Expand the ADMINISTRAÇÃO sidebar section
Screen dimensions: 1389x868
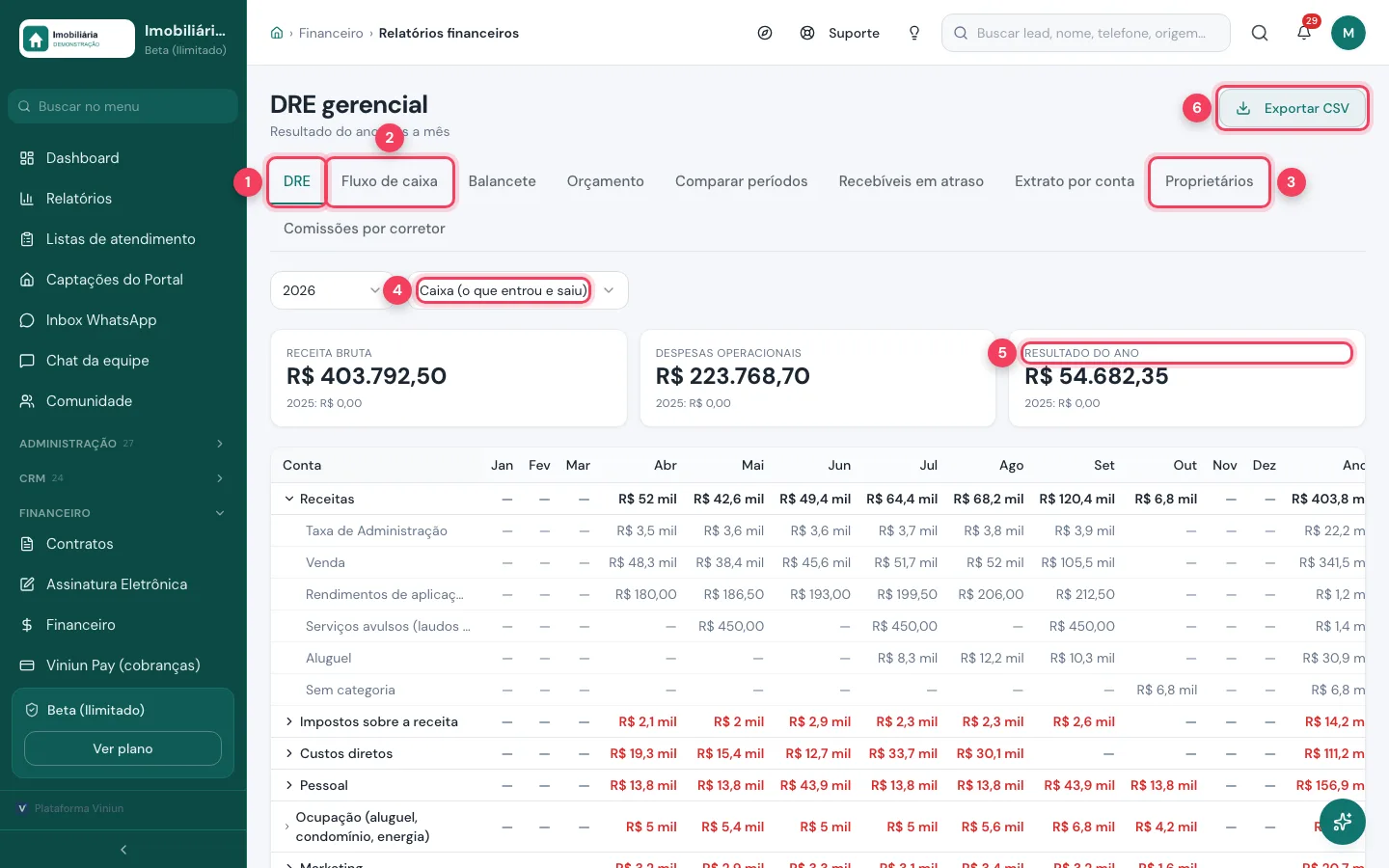(x=123, y=444)
